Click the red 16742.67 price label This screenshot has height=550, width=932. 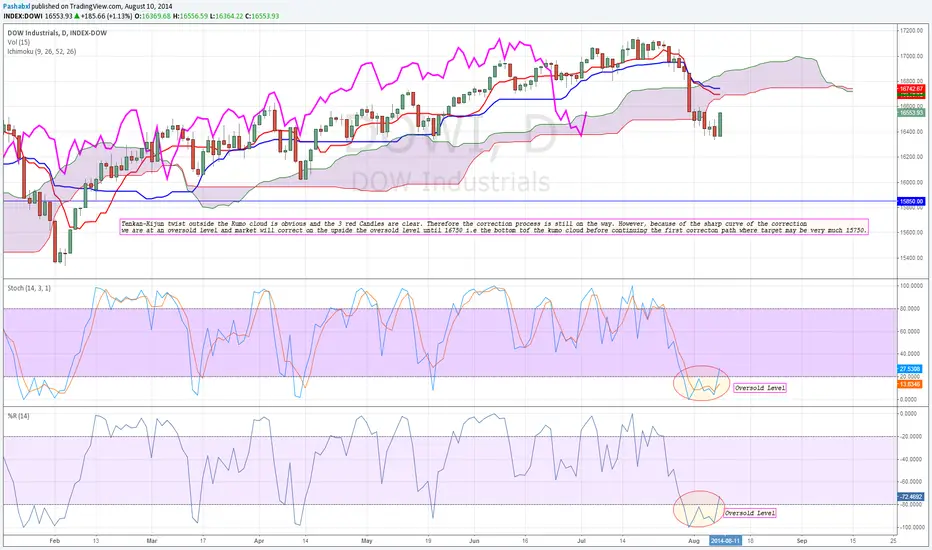coord(911,89)
